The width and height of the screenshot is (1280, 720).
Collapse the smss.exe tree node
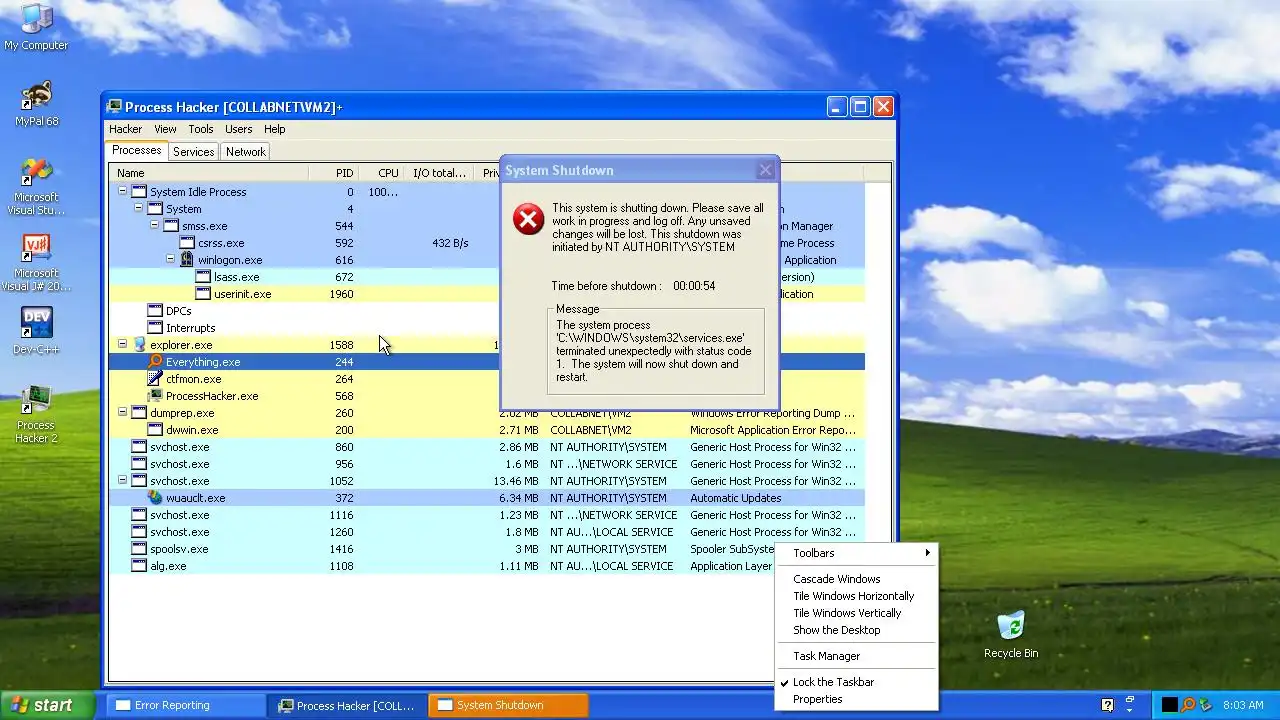(x=155, y=225)
